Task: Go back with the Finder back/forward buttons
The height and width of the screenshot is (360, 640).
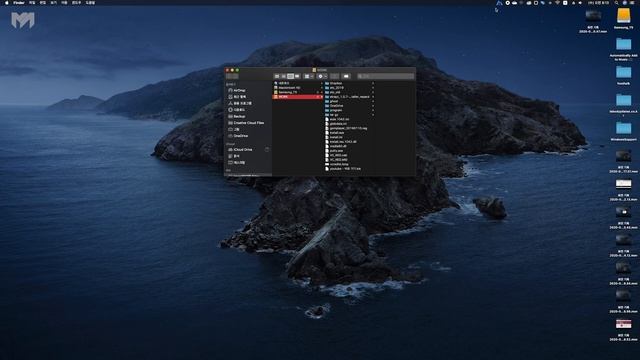Action: [232, 76]
